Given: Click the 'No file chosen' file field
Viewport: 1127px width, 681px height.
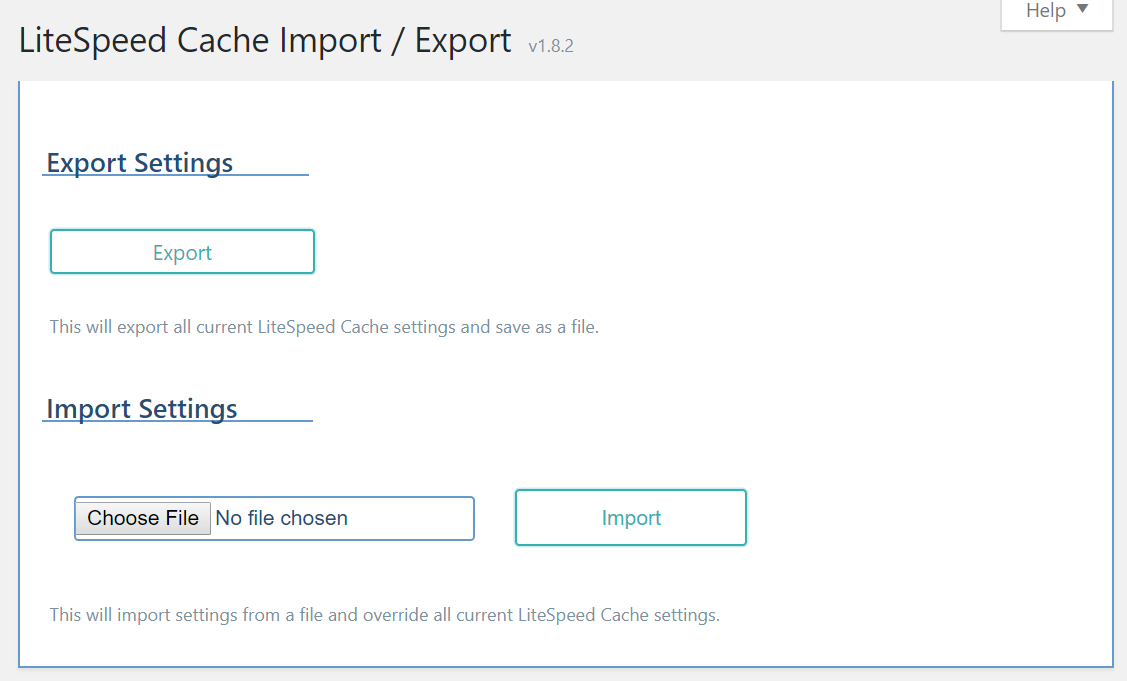Looking at the screenshot, I should [x=275, y=518].
